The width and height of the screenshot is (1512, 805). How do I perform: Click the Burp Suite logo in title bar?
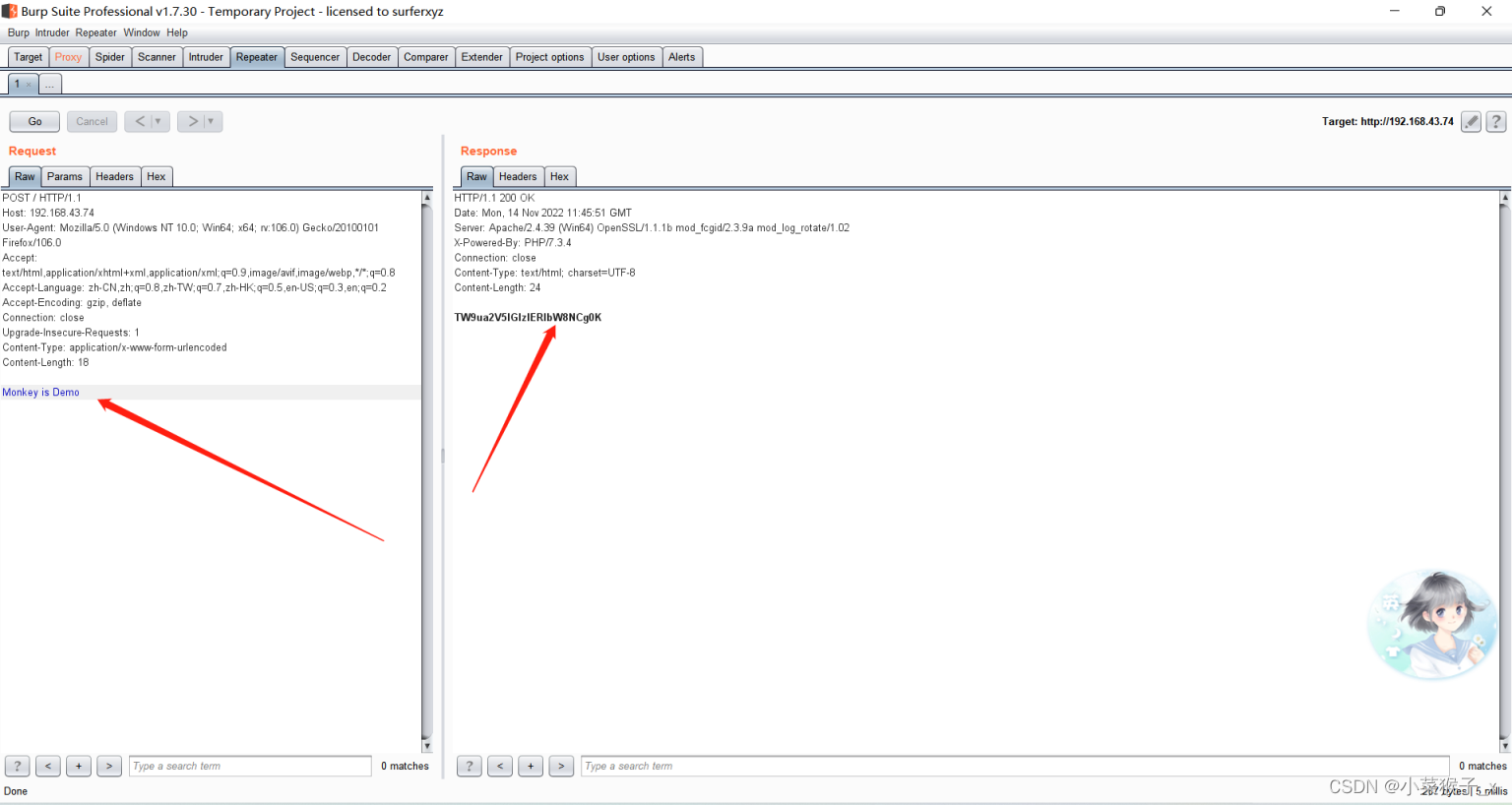pyautogui.click(x=10, y=11)
